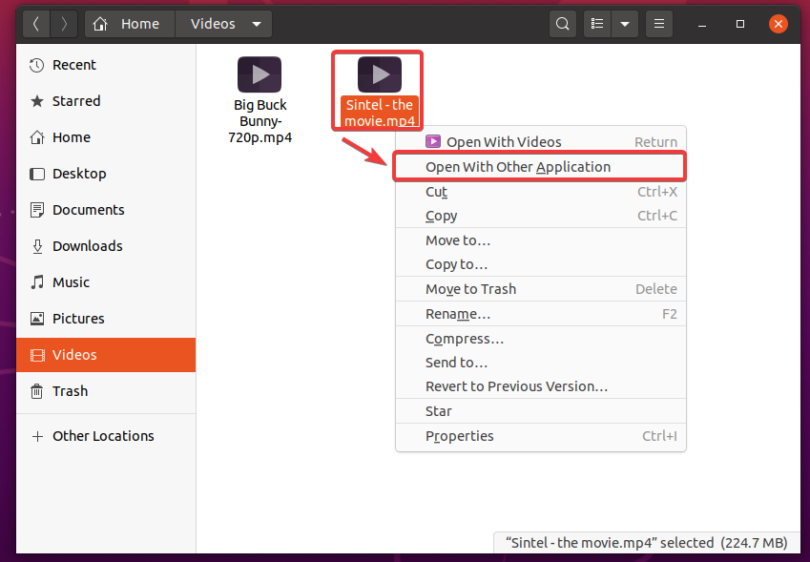Select Cut in the context menu
Image resolution: width=810 pixels, height=562 pixels.
541,192
